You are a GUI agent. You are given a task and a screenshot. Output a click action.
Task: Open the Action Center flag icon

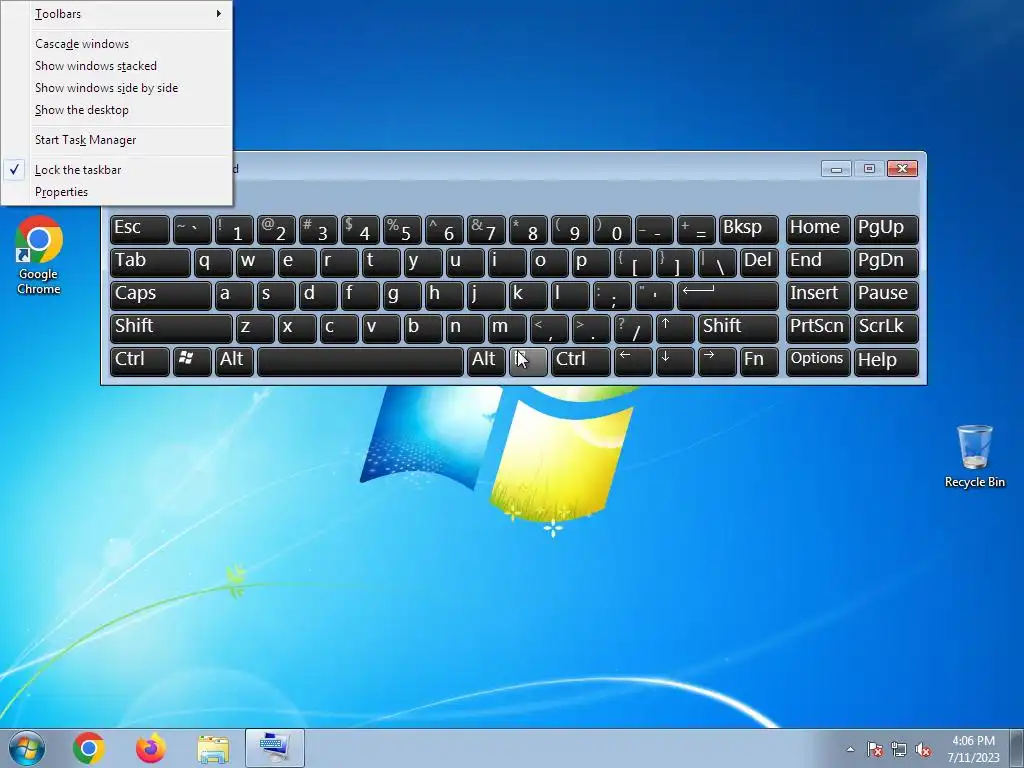[875, 750]
